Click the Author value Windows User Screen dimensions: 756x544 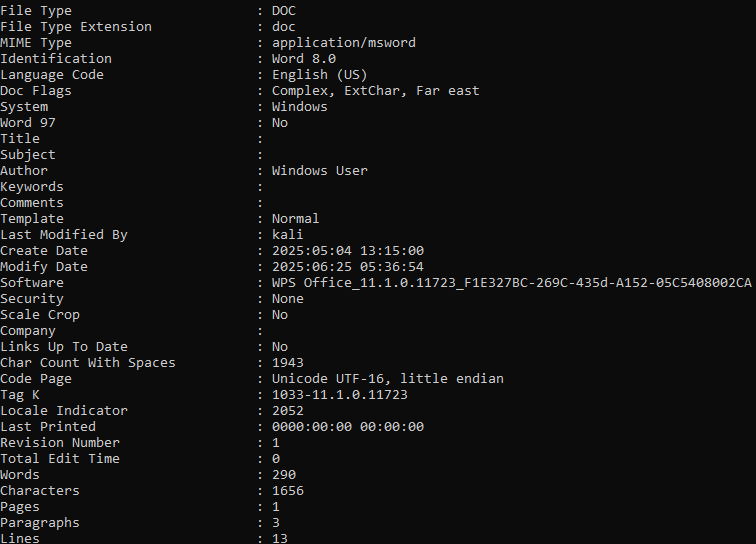pyautogui.click(x=320, y=171)
